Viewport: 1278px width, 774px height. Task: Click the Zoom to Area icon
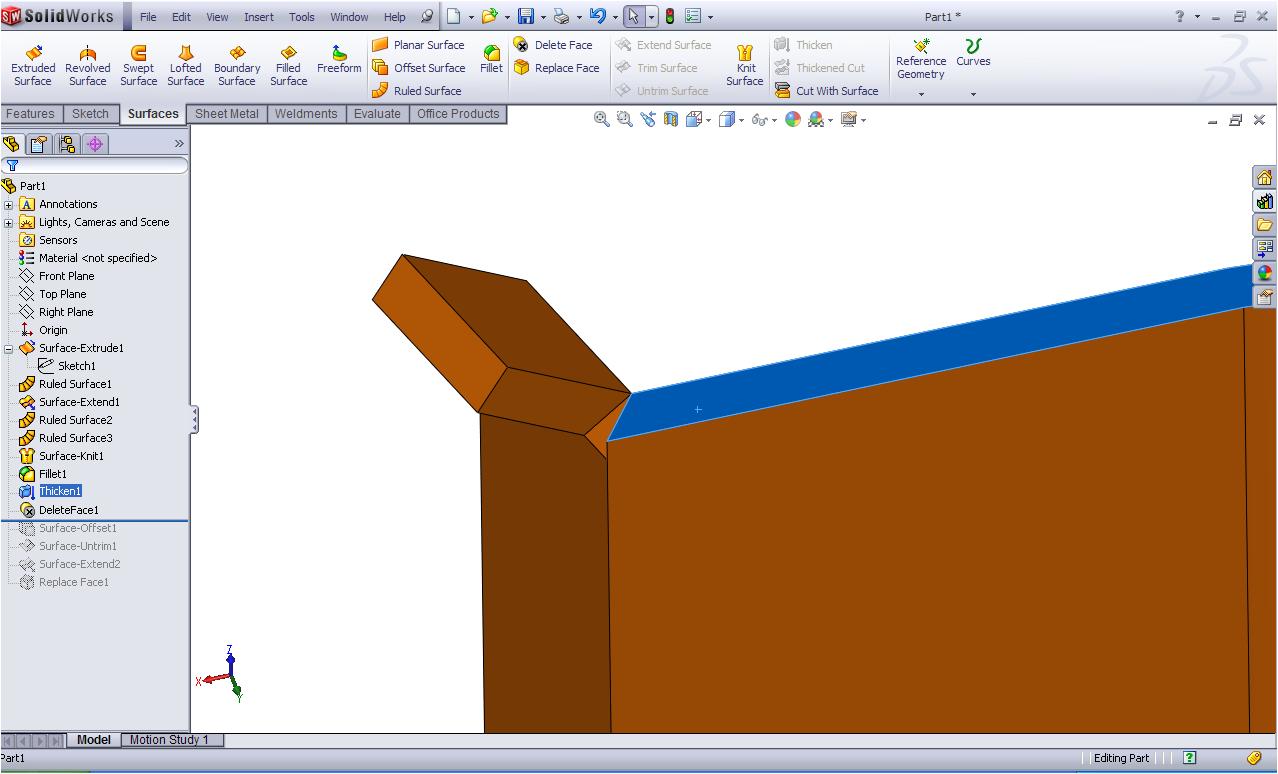[624, 119]
